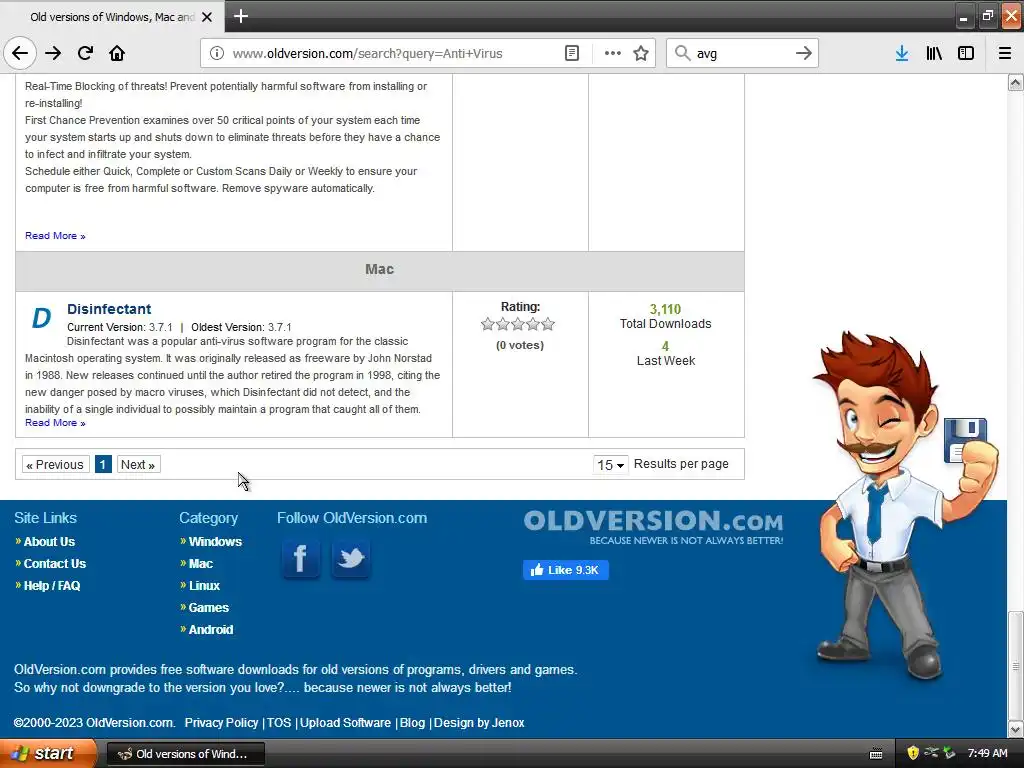Open the Android category footer link
Screen dimensions: 1024x768
pyautogui.click(x=210, y=630)
